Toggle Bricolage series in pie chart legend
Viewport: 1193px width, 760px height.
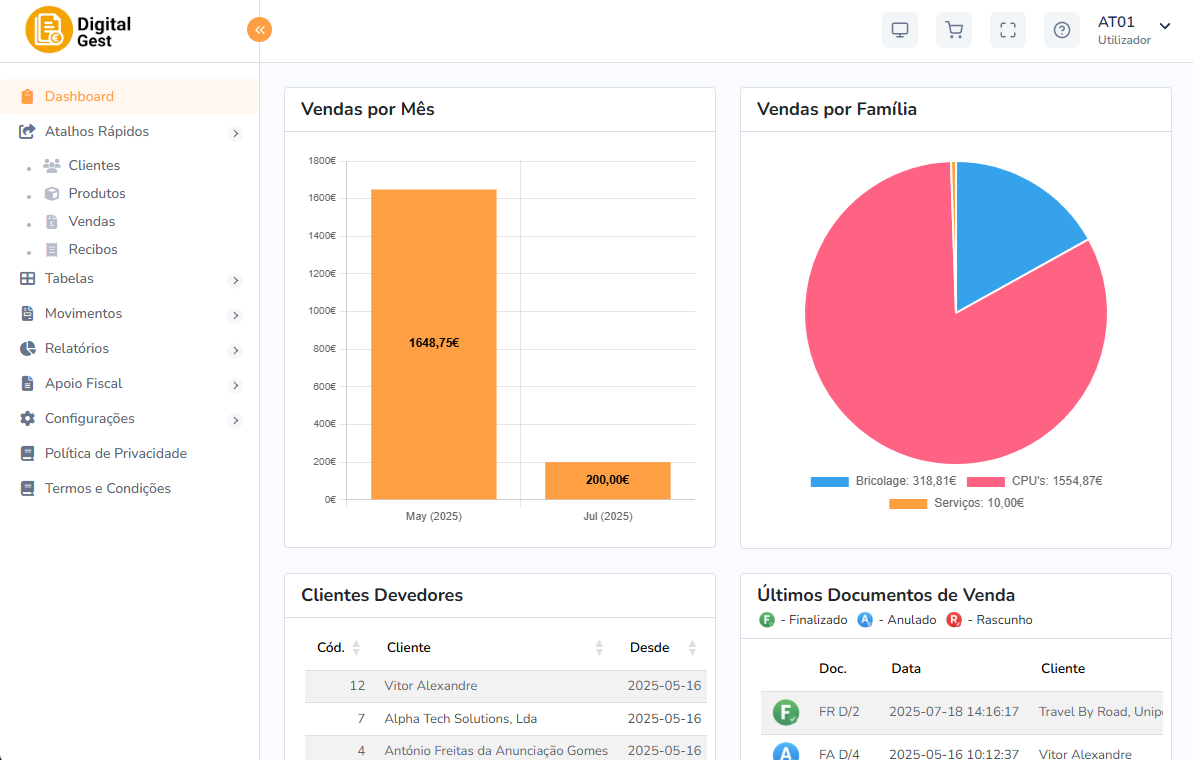pos(883,481)
